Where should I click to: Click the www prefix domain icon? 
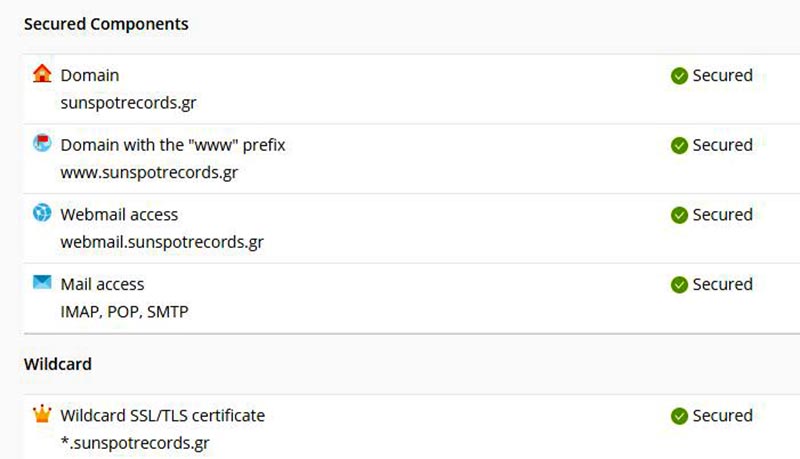point(42,144)
